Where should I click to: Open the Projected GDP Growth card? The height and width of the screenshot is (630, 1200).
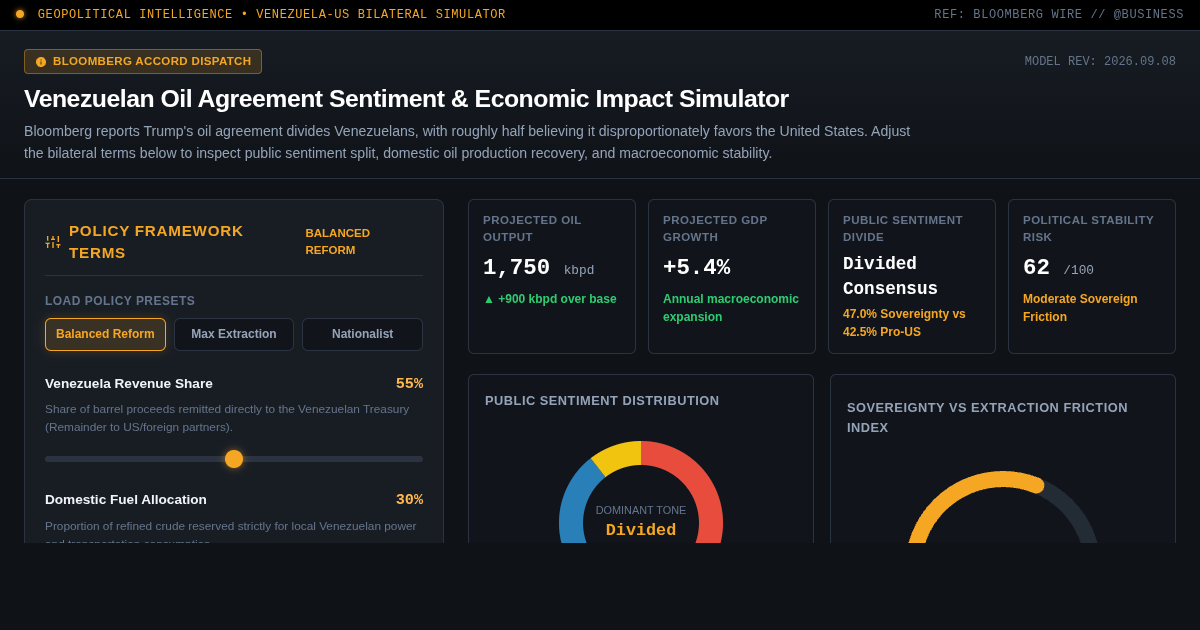pos(732,276)
